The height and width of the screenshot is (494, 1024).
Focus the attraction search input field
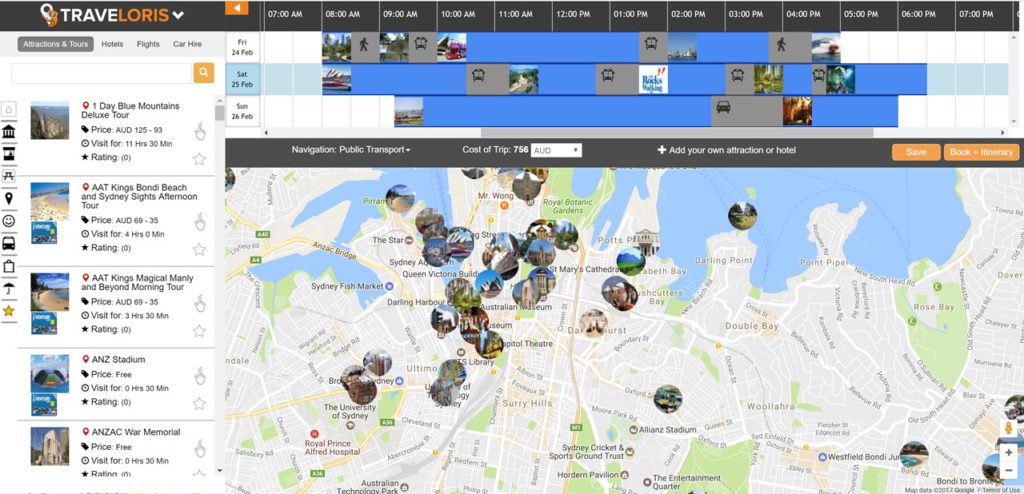101,73
